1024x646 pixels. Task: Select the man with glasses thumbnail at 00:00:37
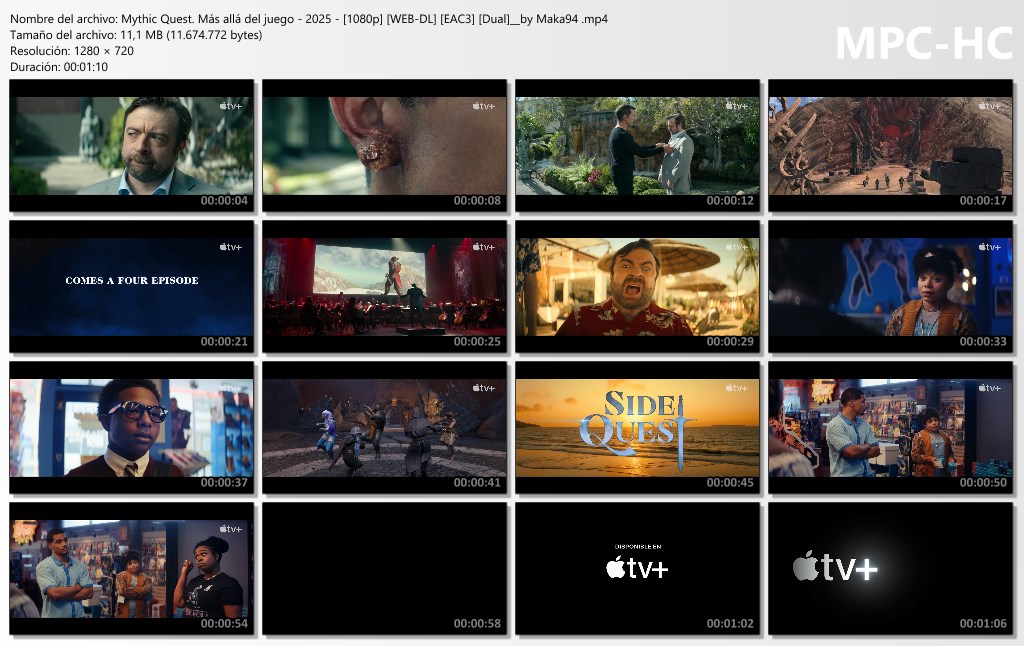[131, 428]
